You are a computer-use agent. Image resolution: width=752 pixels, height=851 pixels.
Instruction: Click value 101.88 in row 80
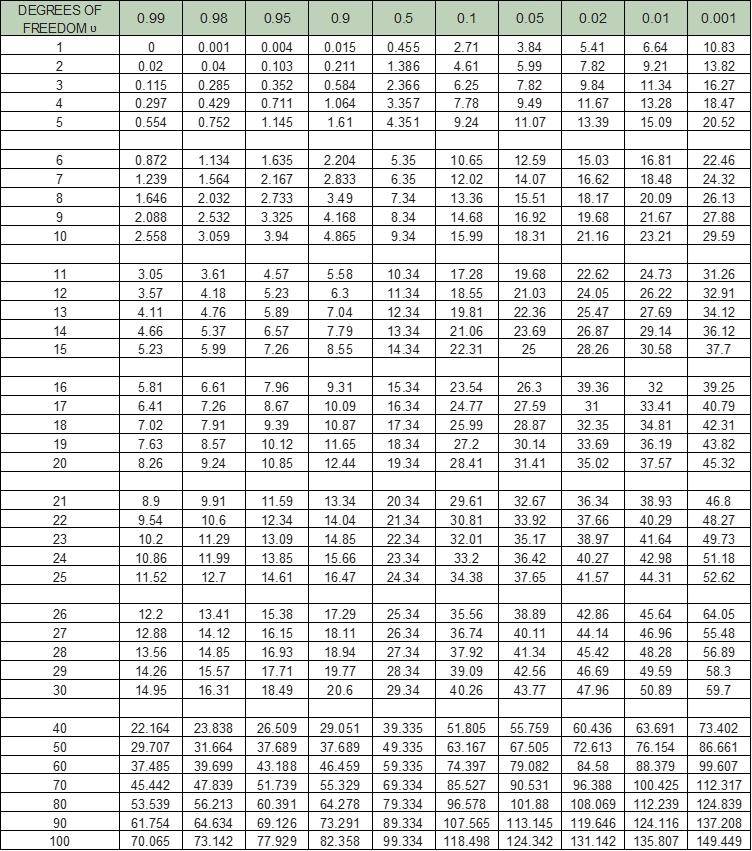point(530,804)
